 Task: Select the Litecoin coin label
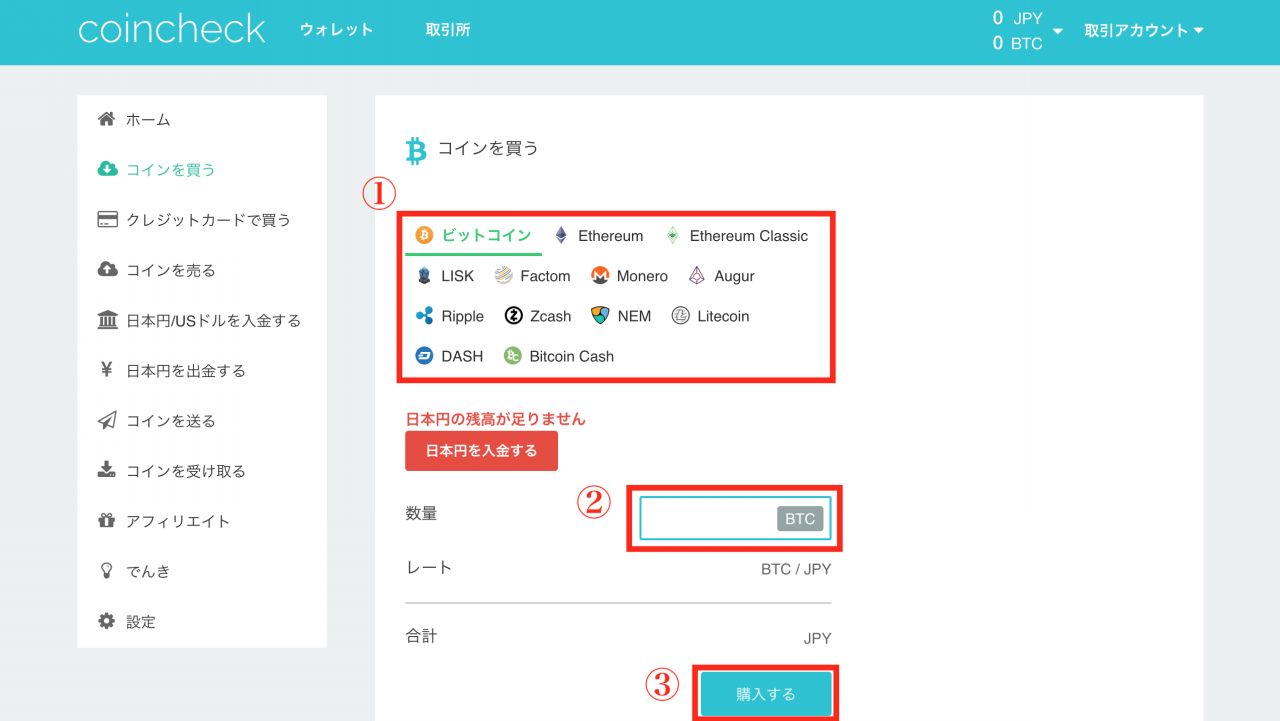(723, 316)
